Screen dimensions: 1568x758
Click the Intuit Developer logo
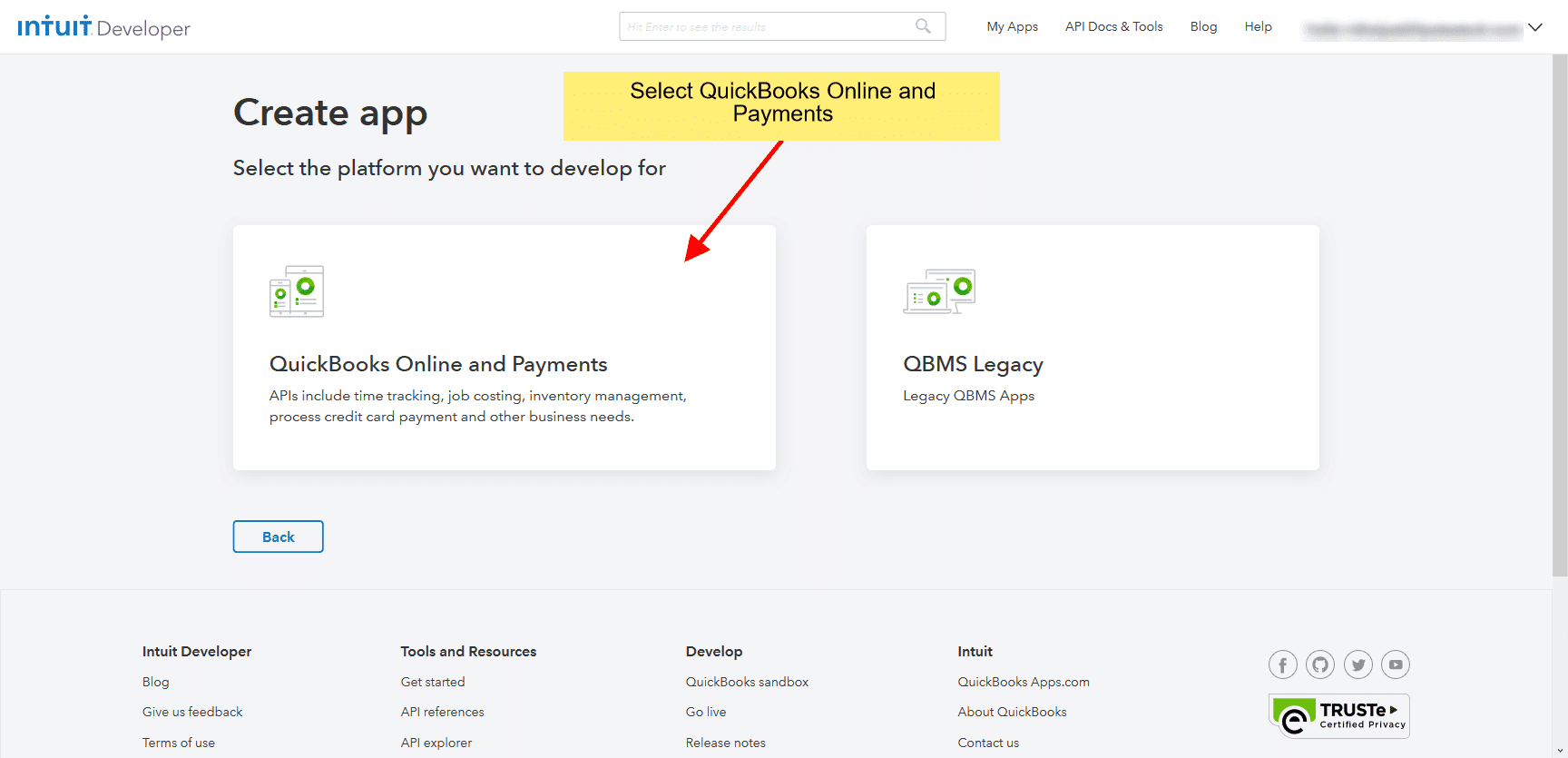tap(103, 27)
